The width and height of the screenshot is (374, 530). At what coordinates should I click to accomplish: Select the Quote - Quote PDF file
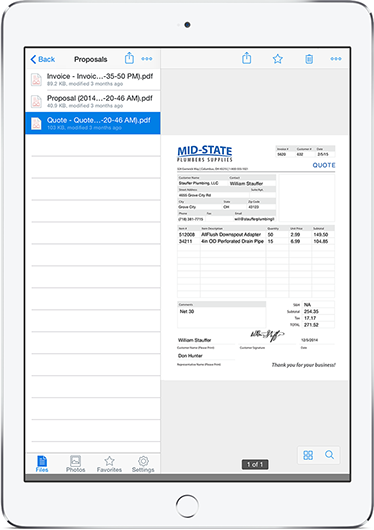93,123
